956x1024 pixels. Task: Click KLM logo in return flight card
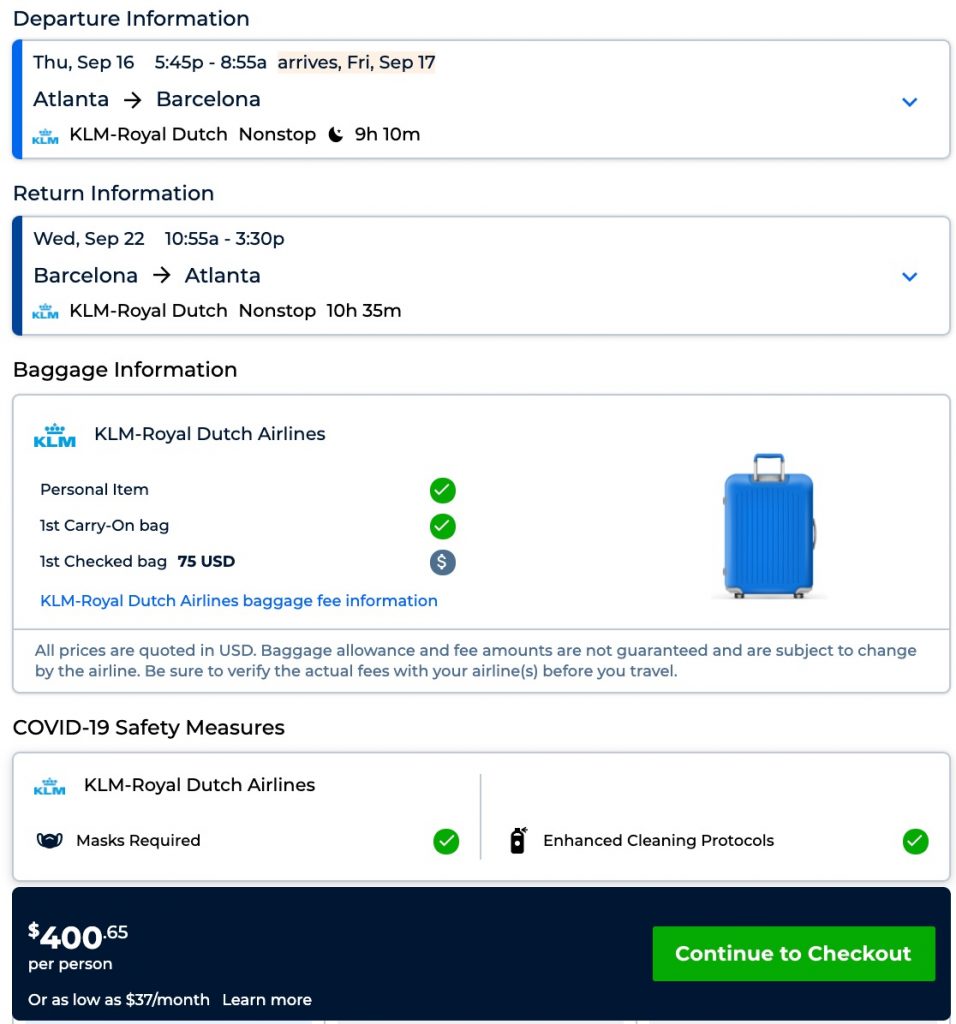pos(45,312)
